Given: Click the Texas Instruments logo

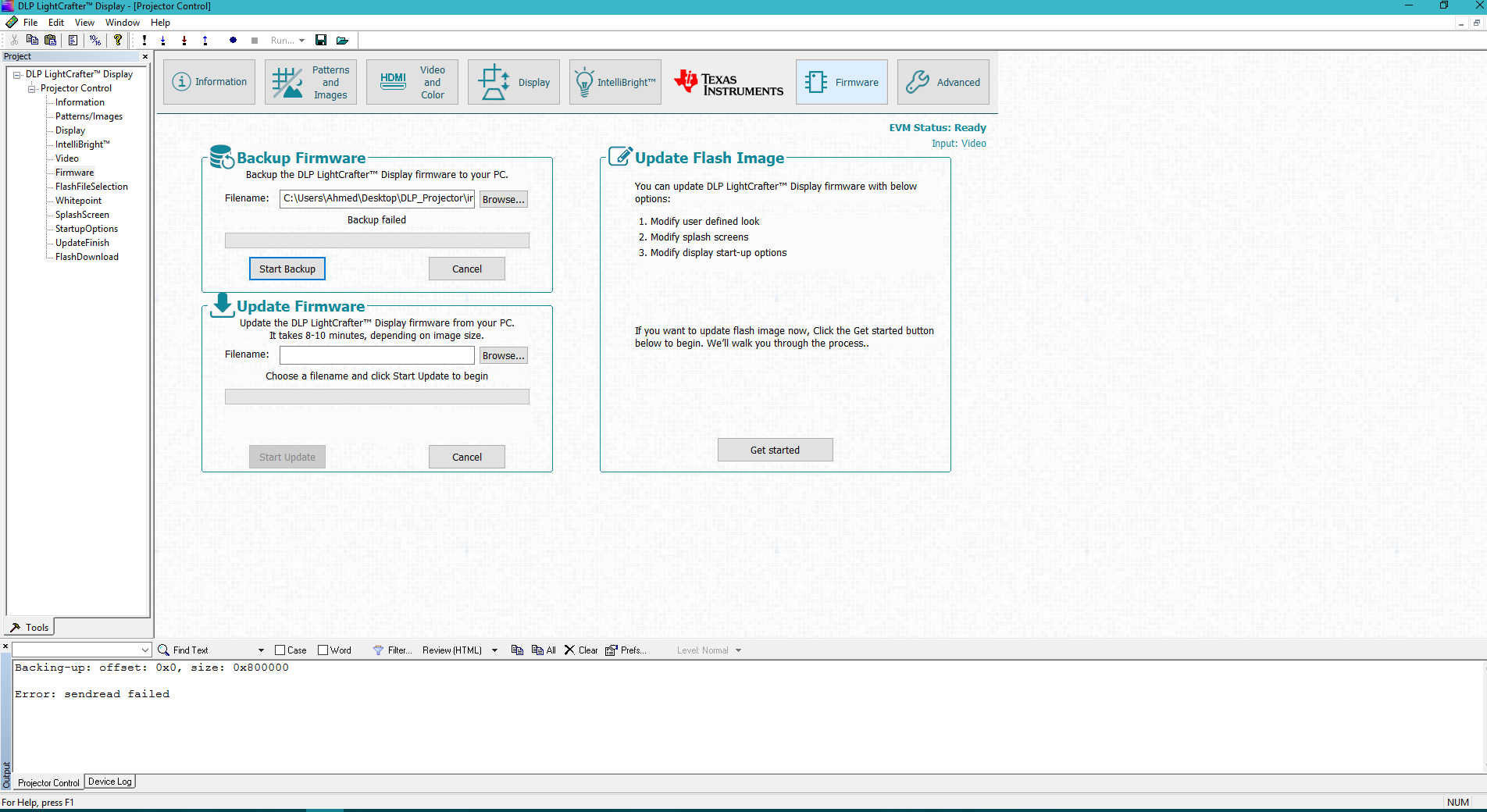Looking at the screenshot, I should click(x=729, y=82).
